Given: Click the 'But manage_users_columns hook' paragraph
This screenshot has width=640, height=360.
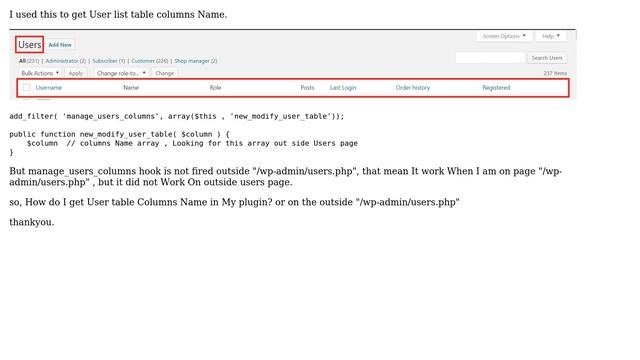Looking at the screenshot, I should pos(286,176).
